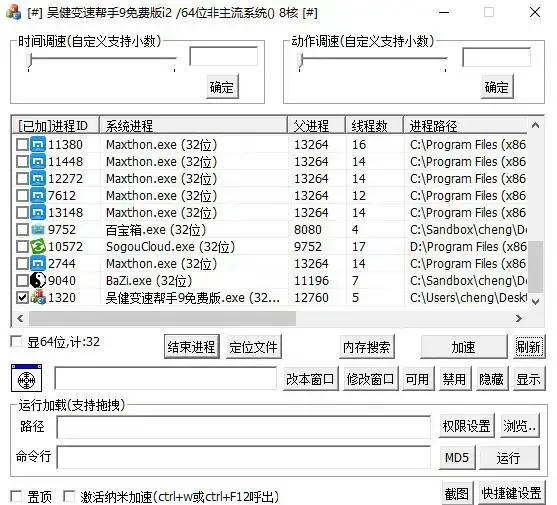Click the 可用 enable button
557x505 pixels.
[418, 379]
